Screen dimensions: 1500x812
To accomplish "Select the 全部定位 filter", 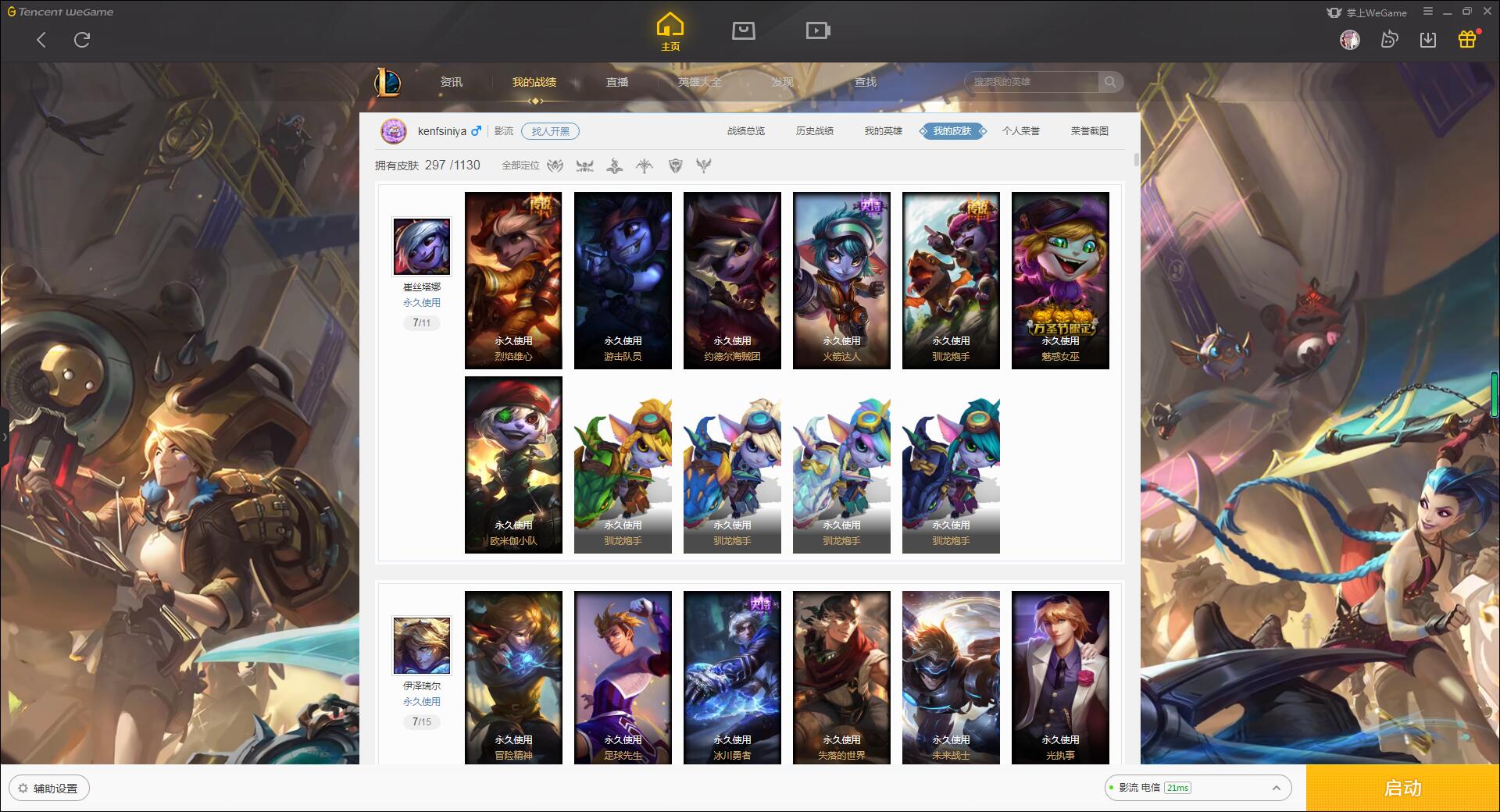I will 520,166.
